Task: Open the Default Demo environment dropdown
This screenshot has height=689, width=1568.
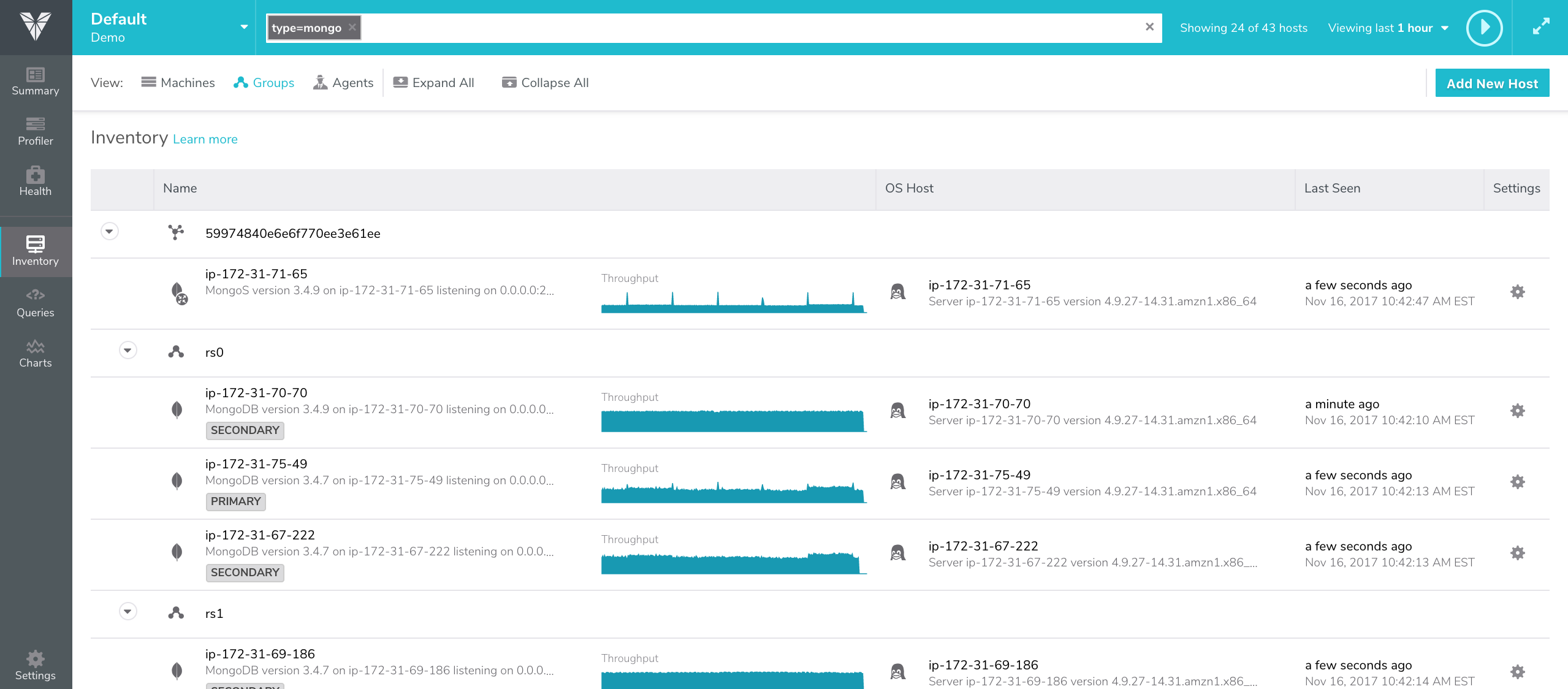Action: pos(244,27)
